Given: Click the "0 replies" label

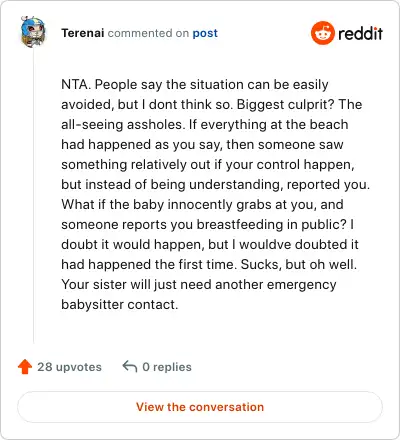Looking at the screenshot, I should pos(167,367).
